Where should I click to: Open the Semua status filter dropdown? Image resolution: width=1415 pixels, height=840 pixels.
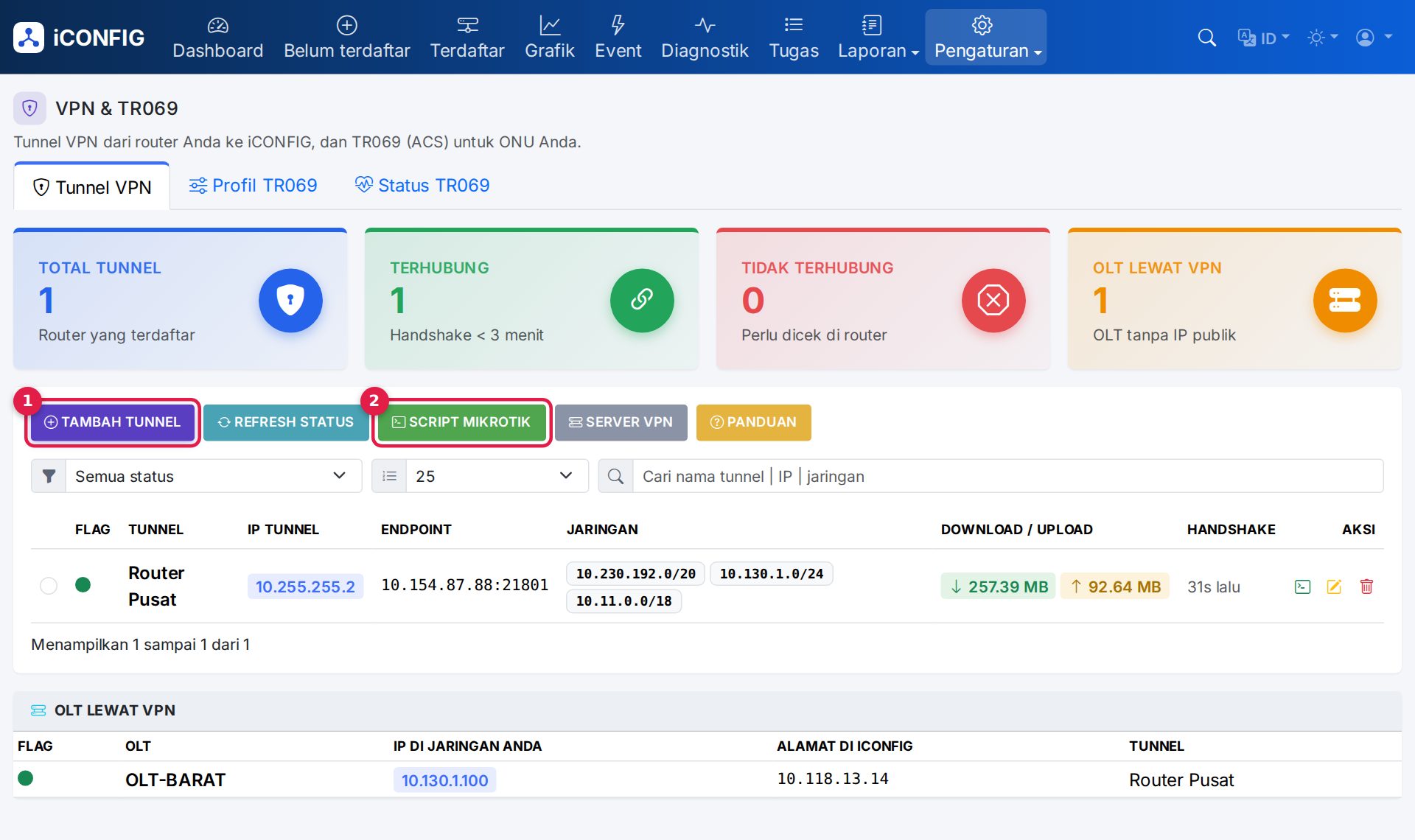tap(214, 476)
